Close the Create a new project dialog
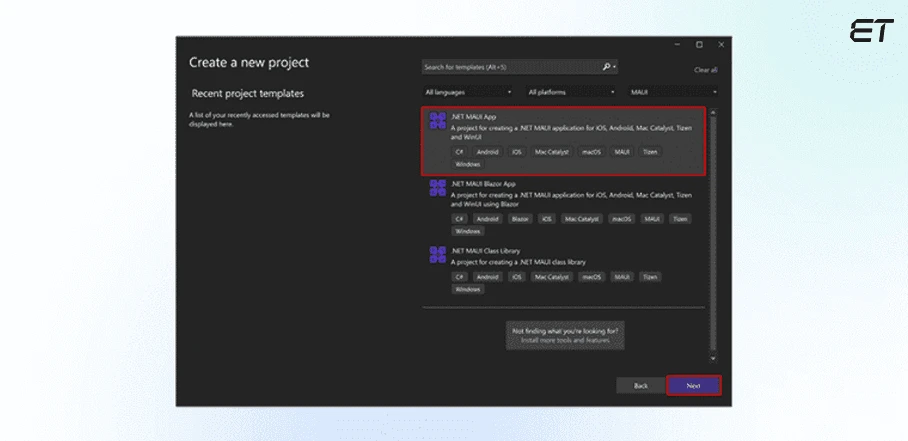908x441 pixels. click(x=721, y=45)
